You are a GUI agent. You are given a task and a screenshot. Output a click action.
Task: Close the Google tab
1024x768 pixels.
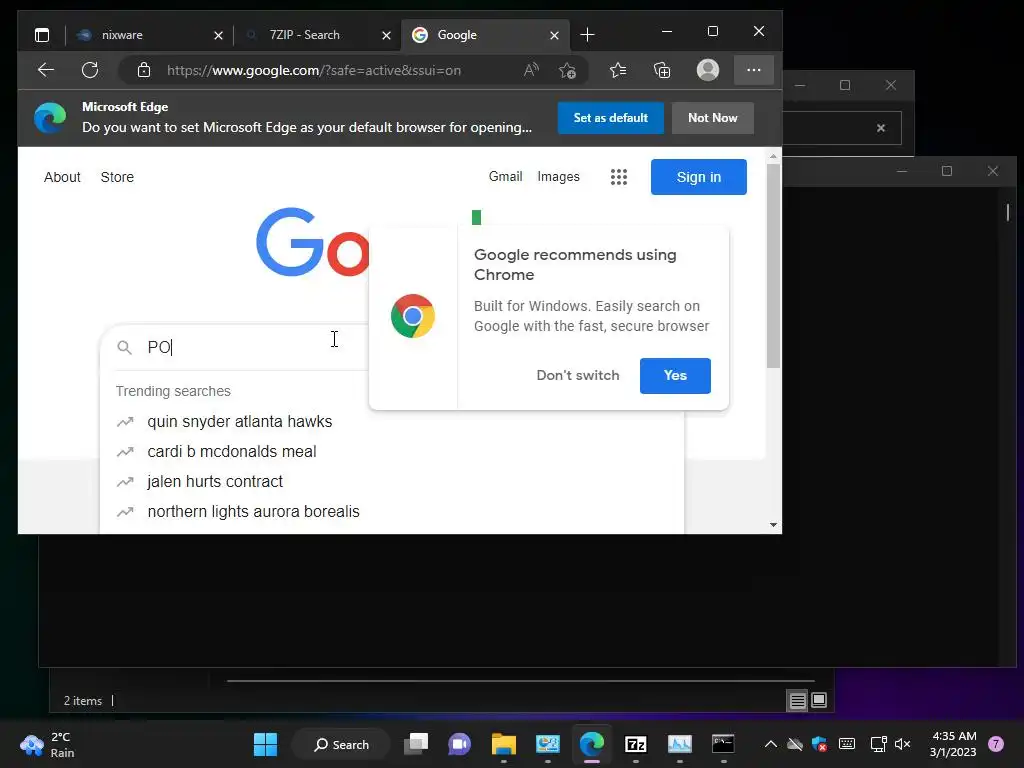coord(554,35)
